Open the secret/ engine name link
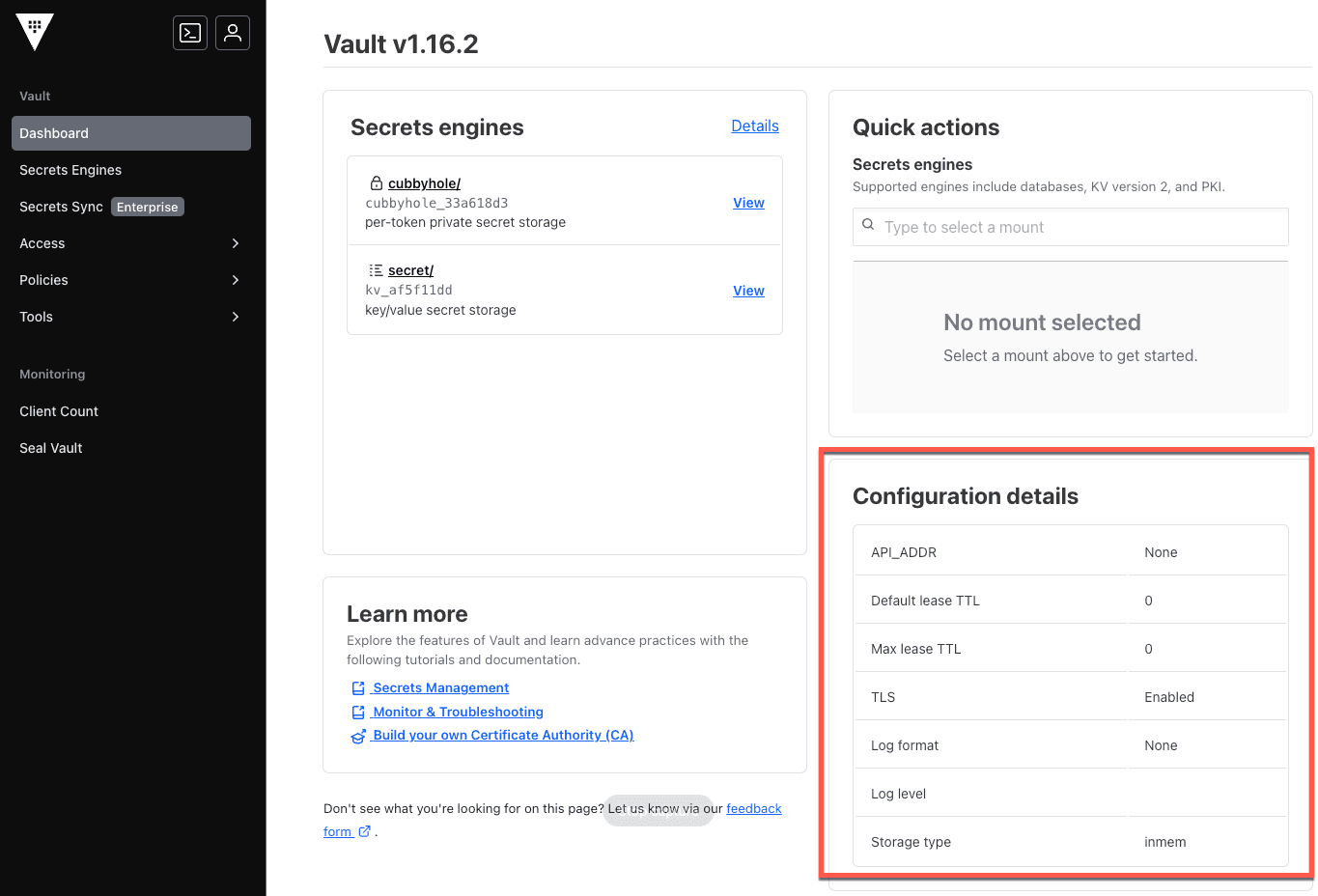Screen dimensions: 1318x896 (x=410, y=270)
